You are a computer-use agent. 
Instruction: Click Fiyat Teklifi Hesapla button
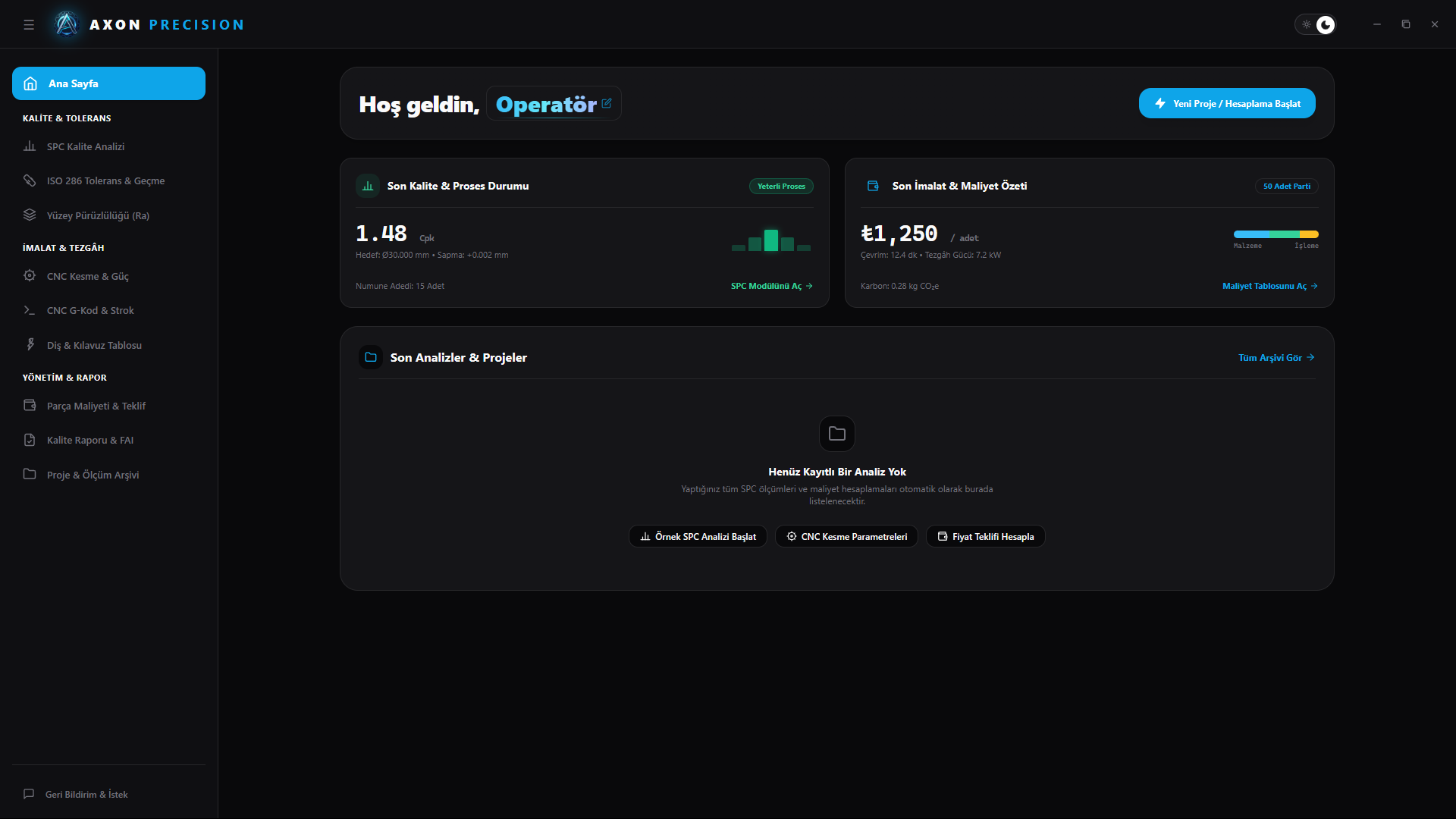tap(986, 536)
